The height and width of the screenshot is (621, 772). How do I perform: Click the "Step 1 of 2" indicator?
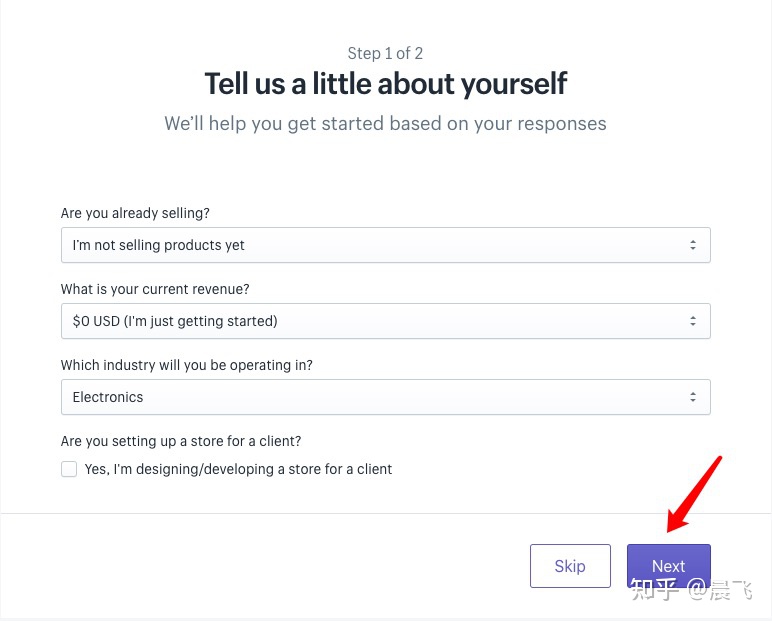tap(385, 53)
